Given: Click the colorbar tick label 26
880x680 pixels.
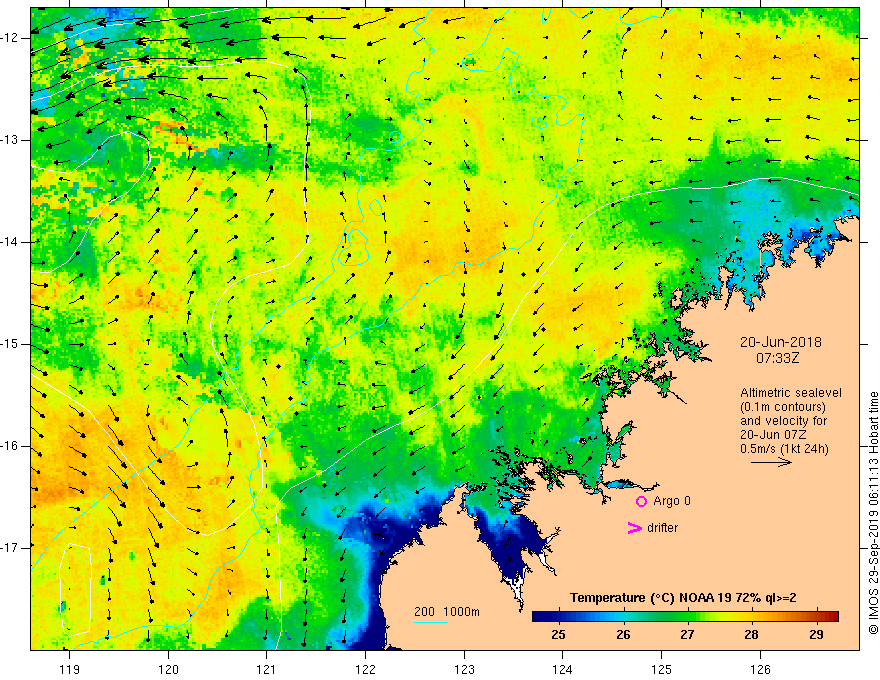Looking at the screenshot, I should [x=623, y=635].
